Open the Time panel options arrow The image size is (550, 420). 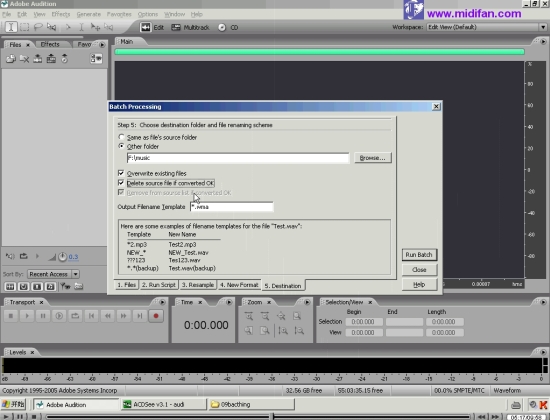tap(229, 302)
